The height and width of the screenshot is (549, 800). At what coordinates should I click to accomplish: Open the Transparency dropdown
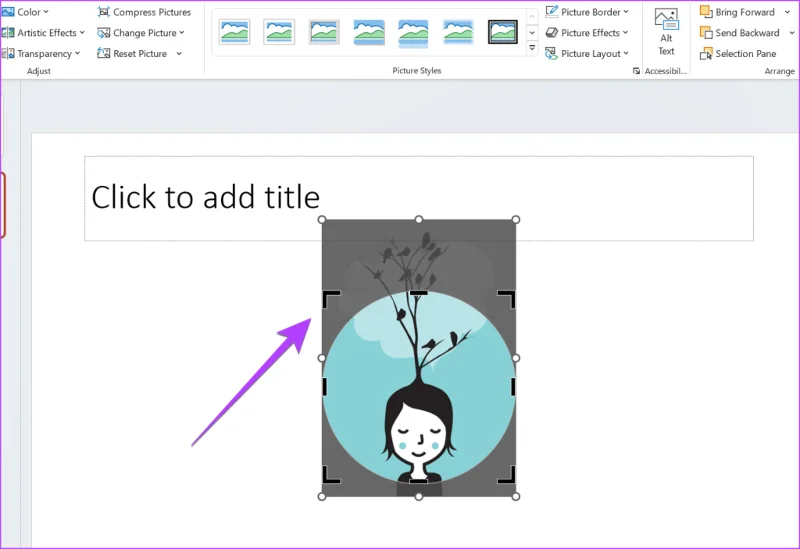point(41,54)
